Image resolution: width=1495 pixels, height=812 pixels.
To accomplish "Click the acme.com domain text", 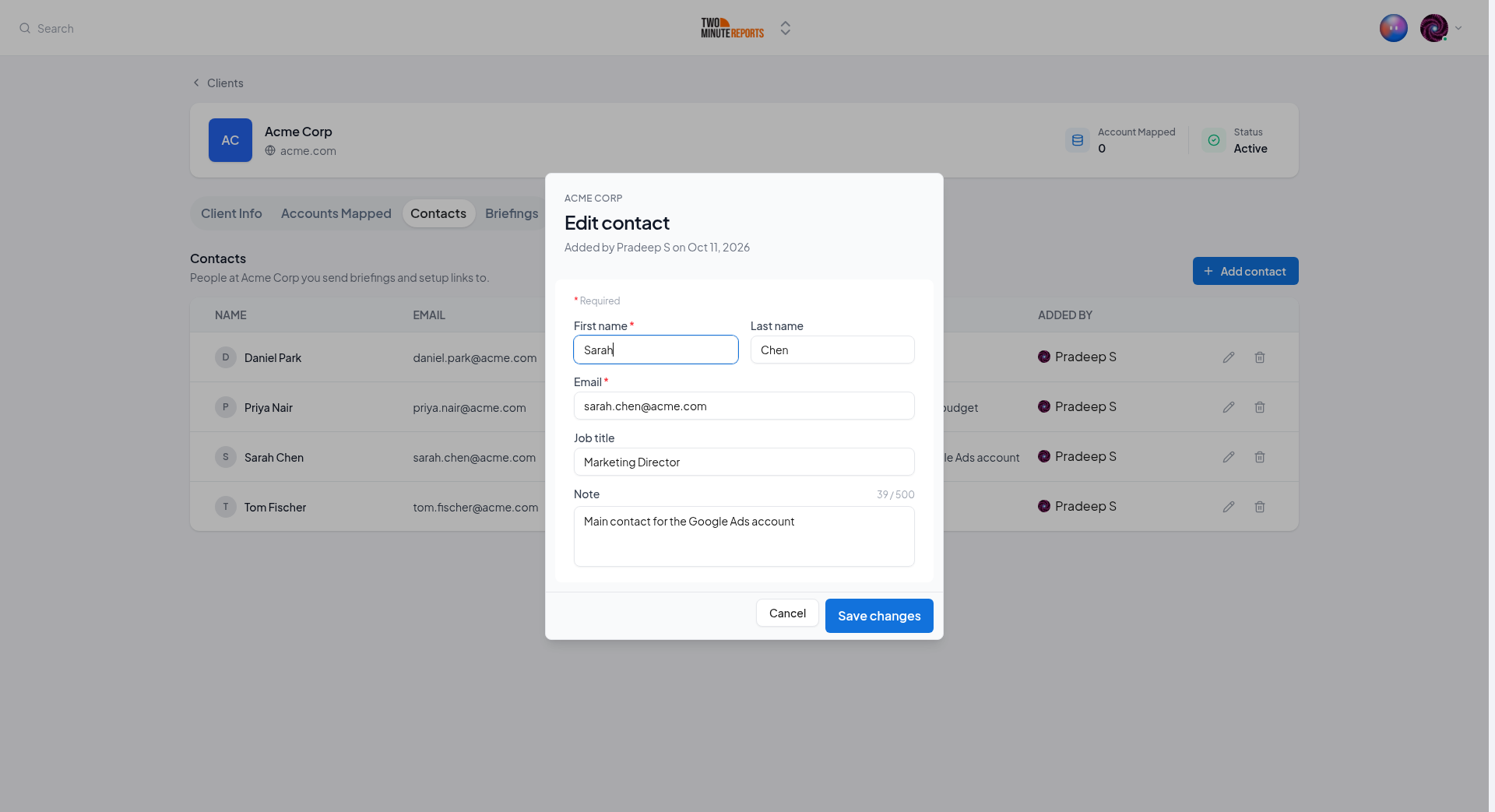I will tap(308, 151).
